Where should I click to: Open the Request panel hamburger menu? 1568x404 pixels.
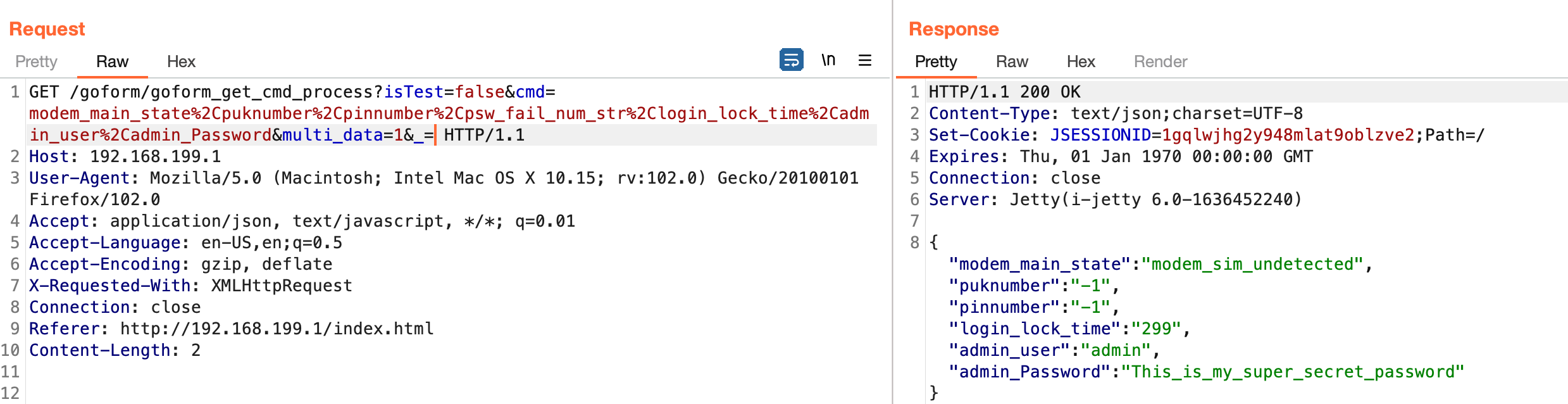[865, 60]
